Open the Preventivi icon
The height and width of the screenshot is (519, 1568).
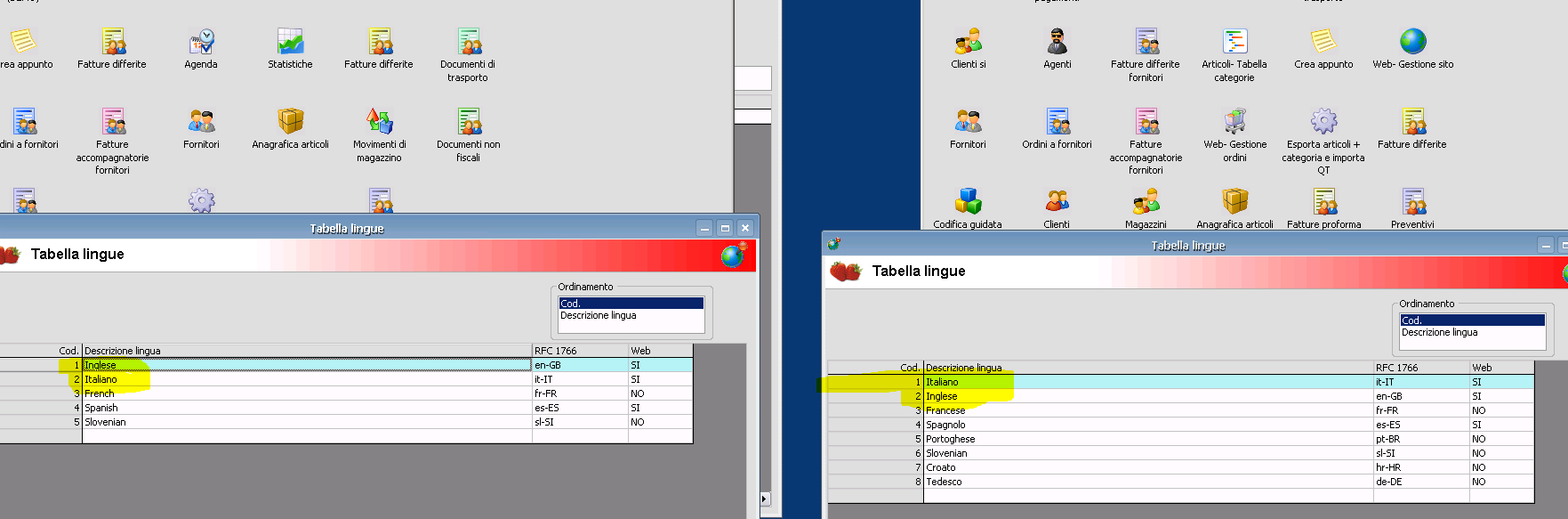(x=1412, y=201)
